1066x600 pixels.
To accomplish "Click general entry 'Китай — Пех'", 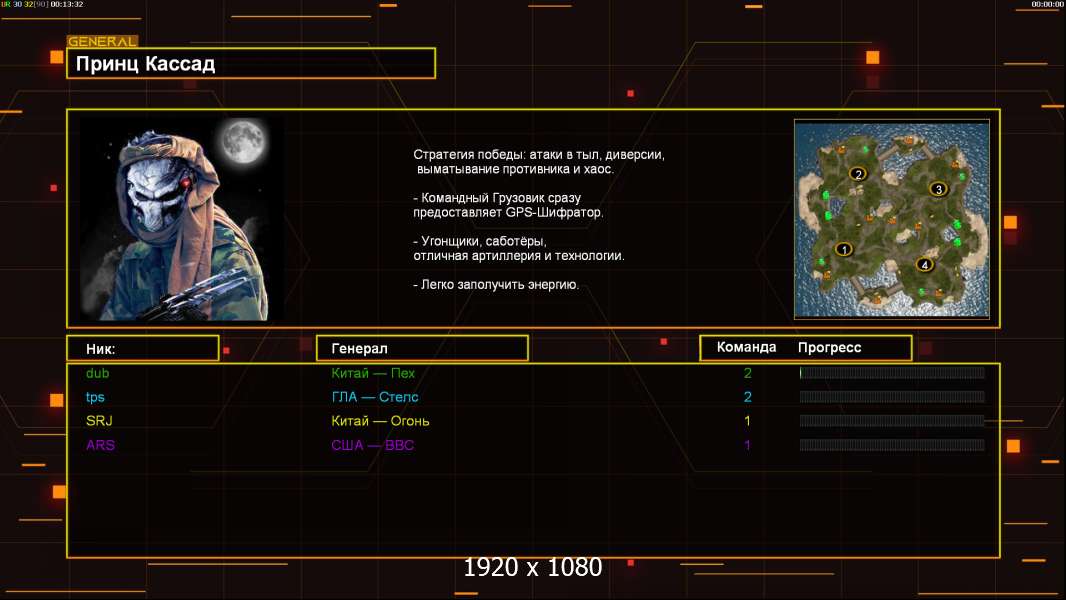I will 373,373.
